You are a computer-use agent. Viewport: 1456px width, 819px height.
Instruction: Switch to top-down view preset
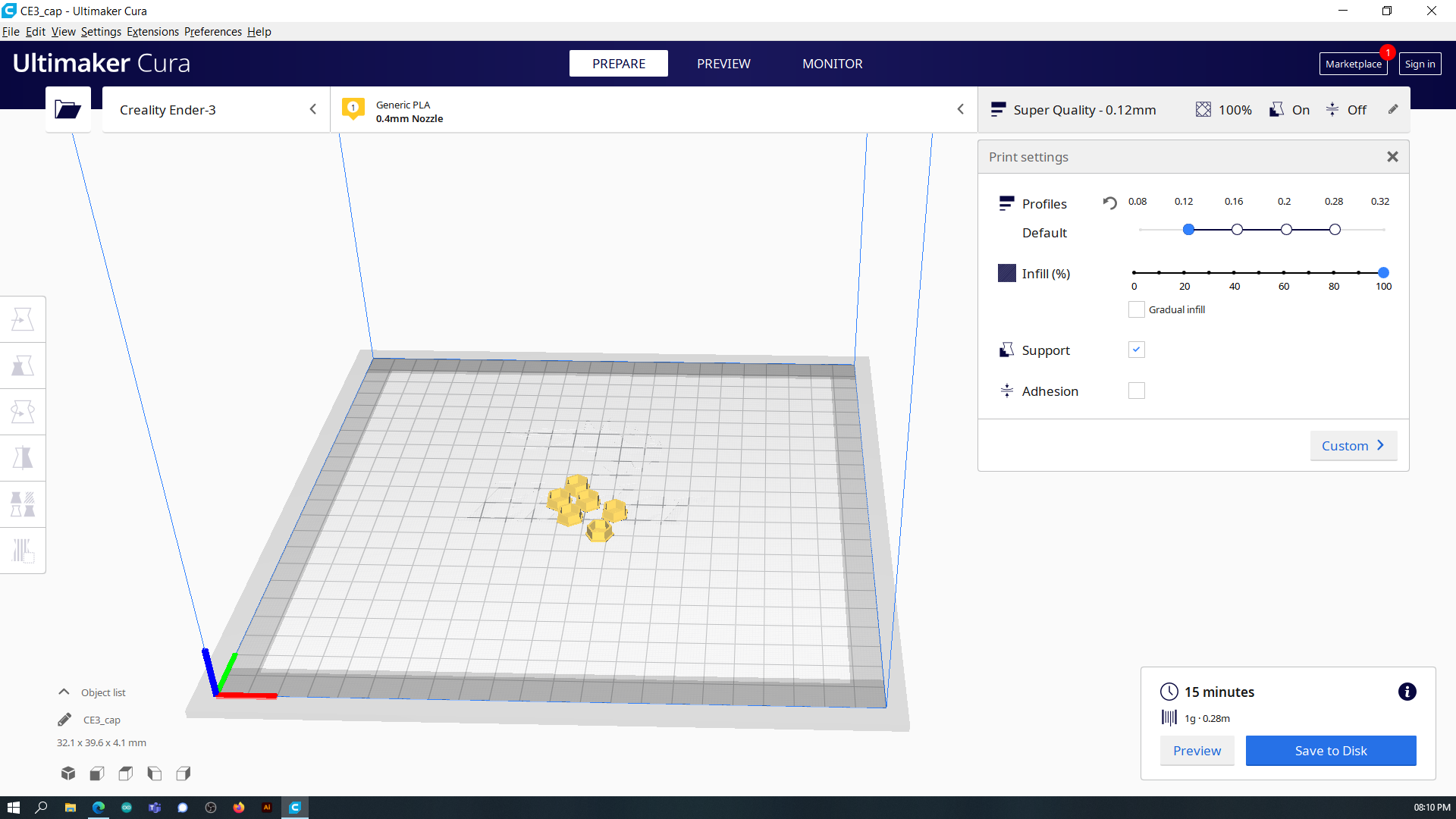[x=125, y=773]
